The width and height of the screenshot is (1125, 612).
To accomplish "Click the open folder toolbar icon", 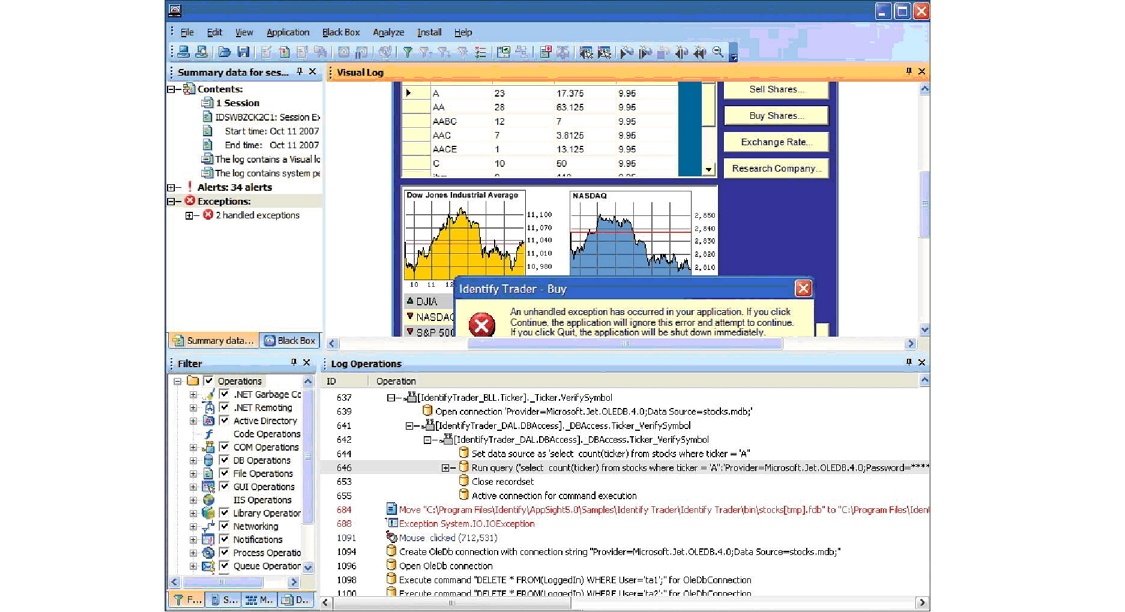I will pos(225,52).
